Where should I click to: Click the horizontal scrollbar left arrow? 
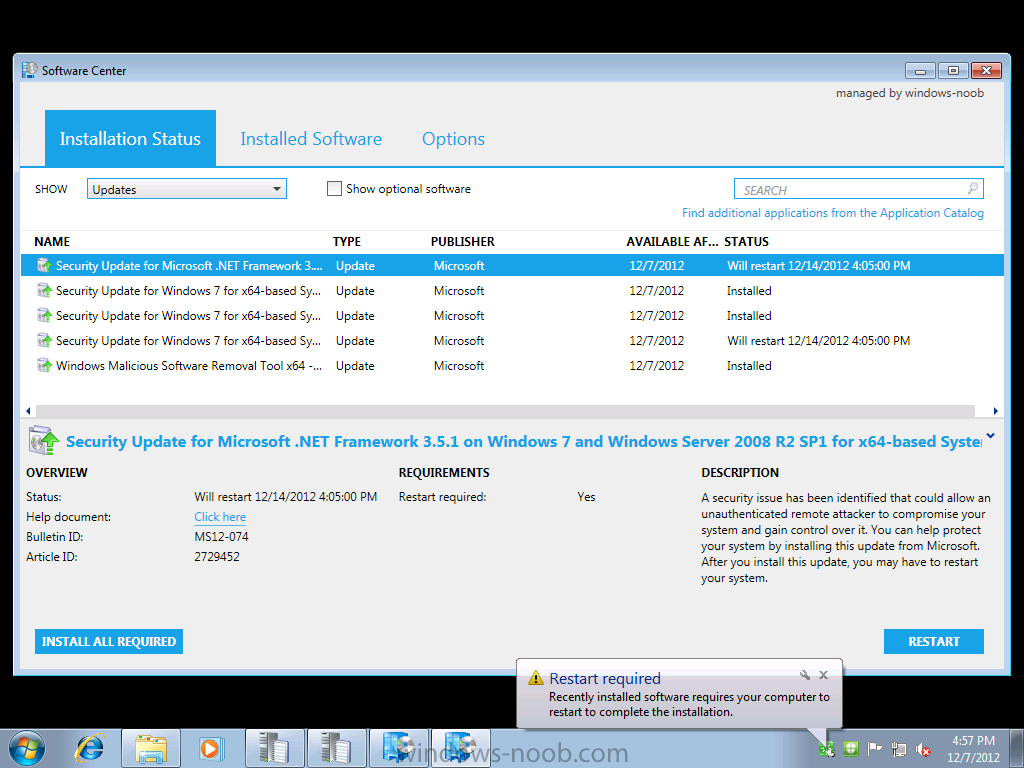28,411
